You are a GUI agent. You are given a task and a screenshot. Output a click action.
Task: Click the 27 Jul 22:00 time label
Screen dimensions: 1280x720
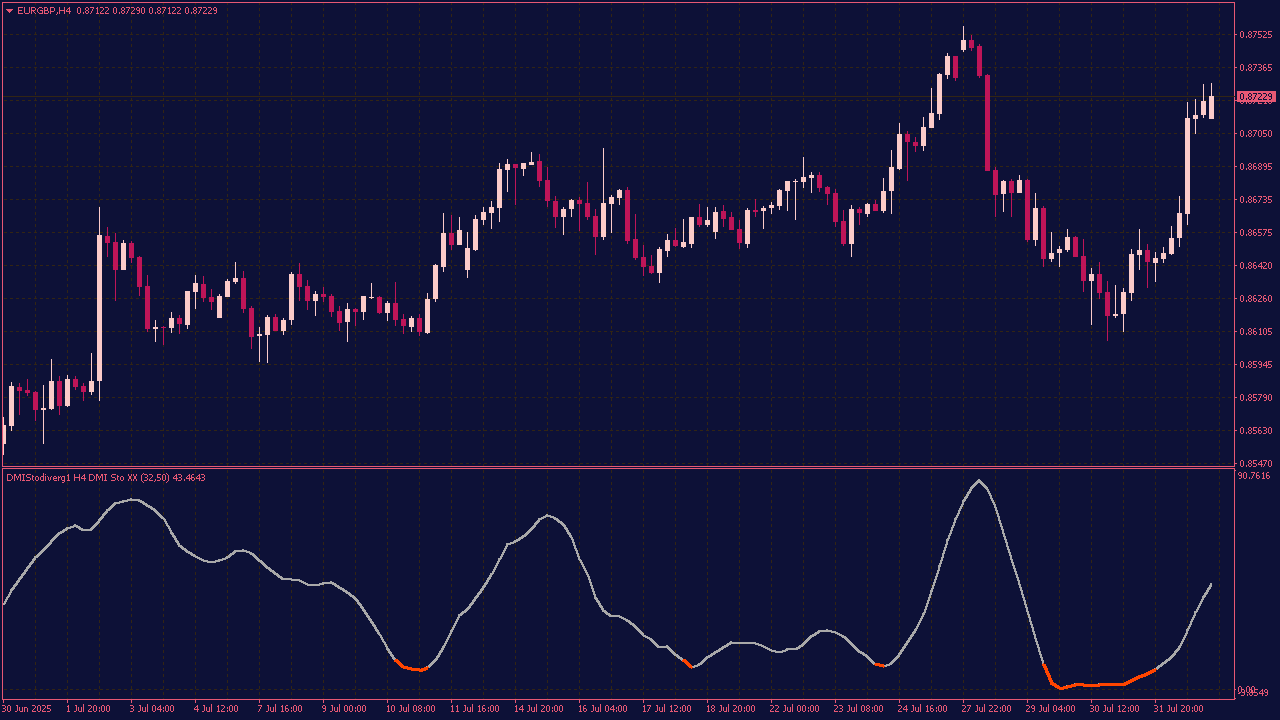pyautogui.click(x=986, y=709)
